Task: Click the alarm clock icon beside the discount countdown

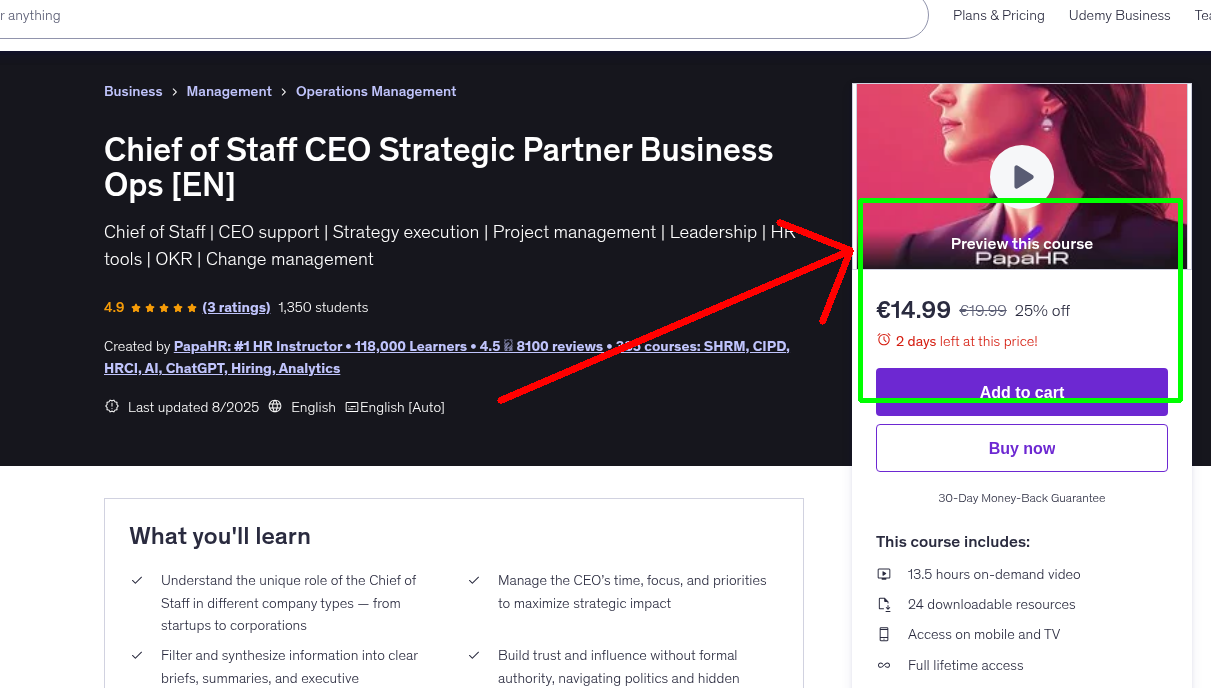Action: tap(884, 341)
